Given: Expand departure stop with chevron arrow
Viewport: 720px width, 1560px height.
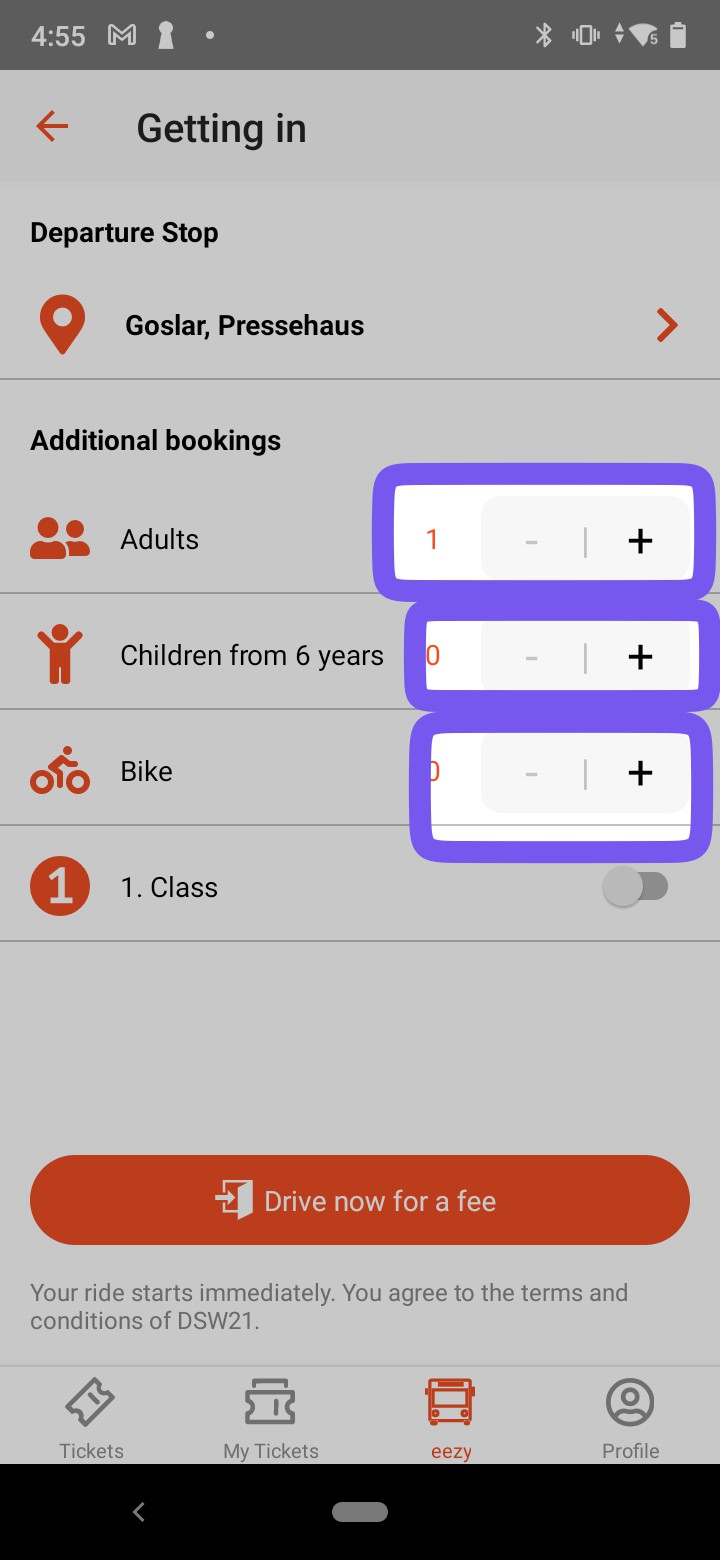Looking at the screenshot, I should click(666, 326).
